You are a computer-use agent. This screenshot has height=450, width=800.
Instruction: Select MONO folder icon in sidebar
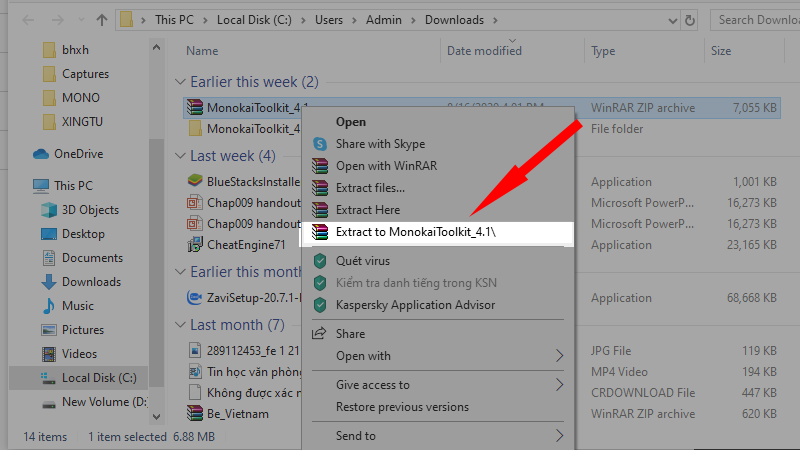49,98
